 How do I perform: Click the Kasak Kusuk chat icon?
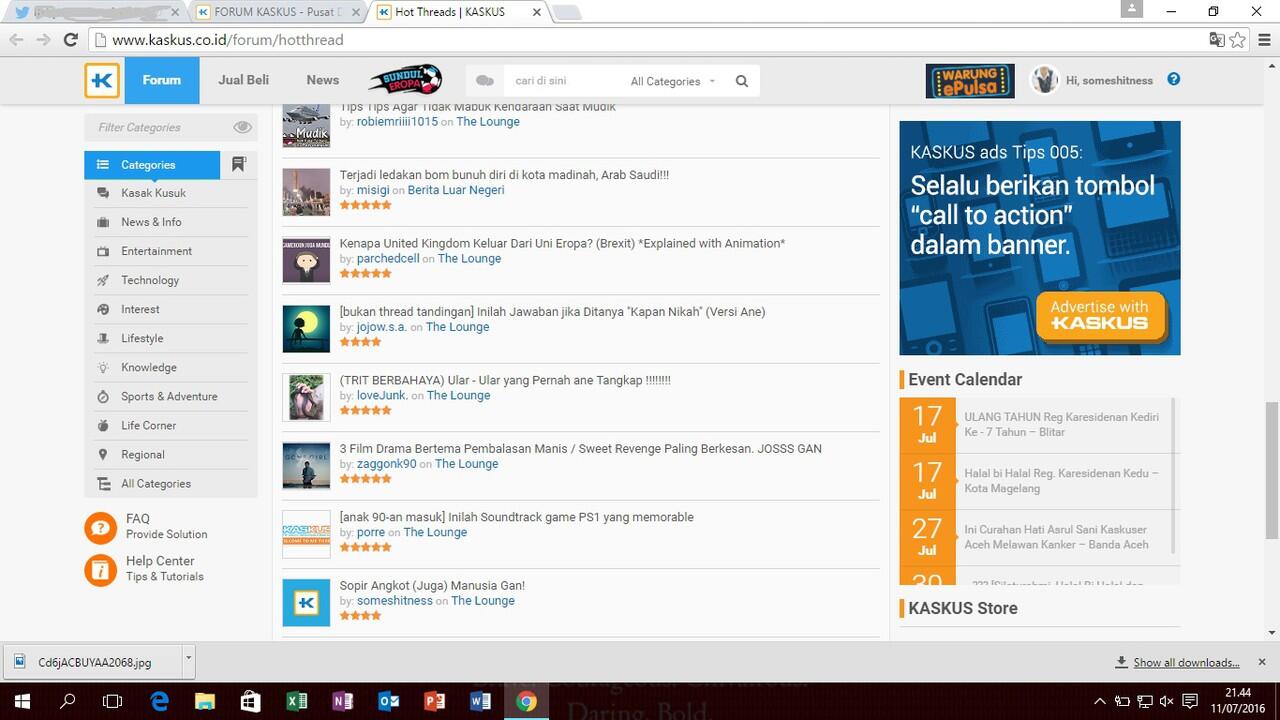[103, 193]
